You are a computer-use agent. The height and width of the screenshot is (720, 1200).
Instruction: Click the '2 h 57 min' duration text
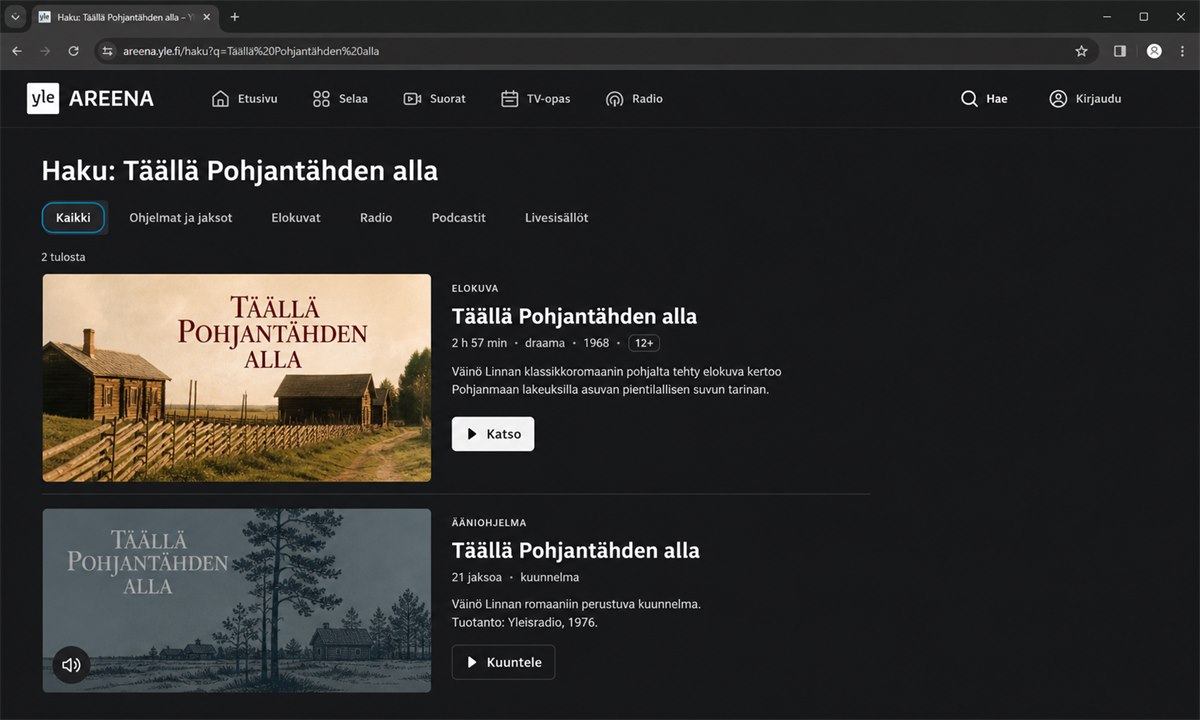478,343
